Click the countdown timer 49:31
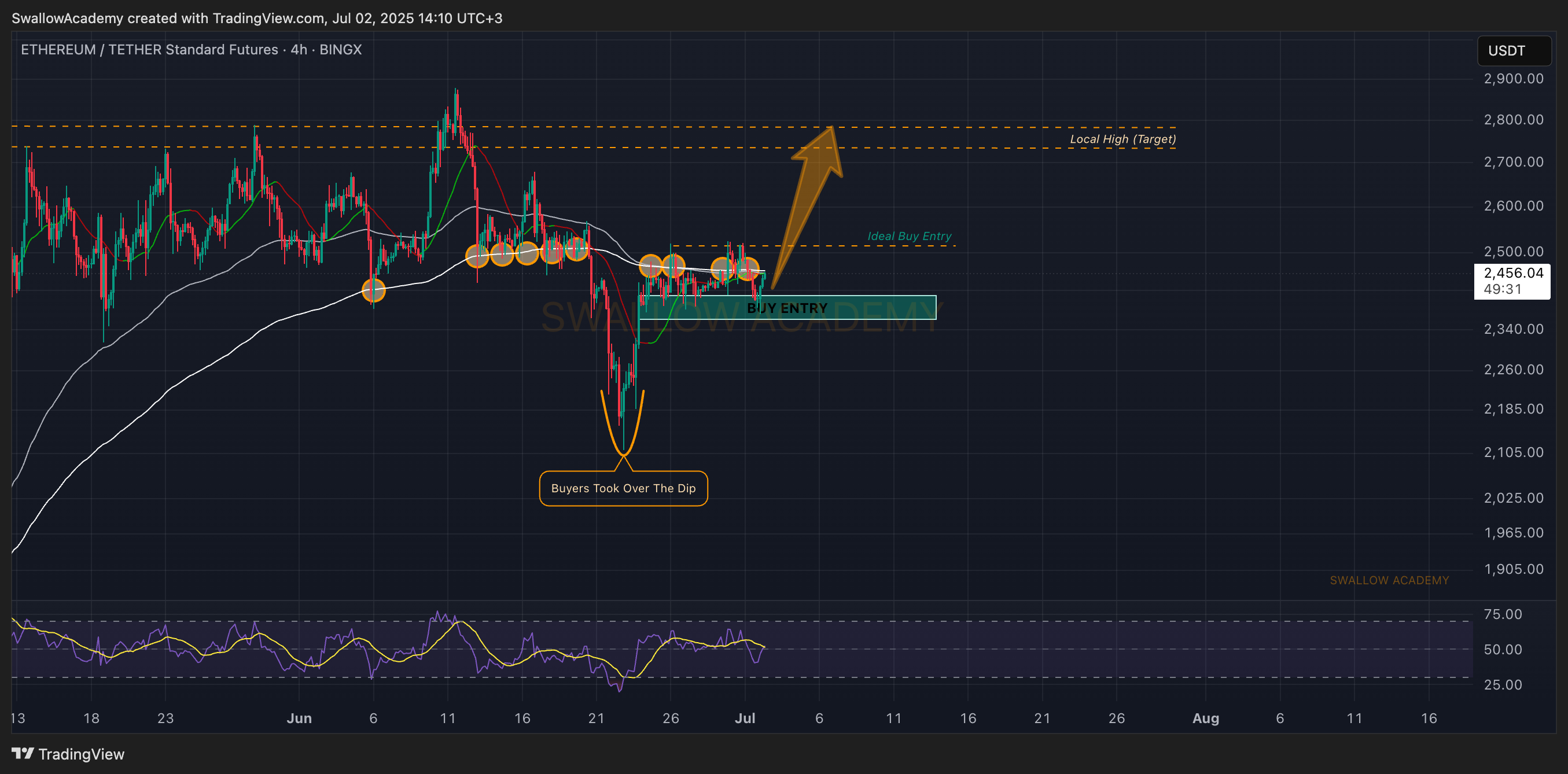The image size is (1568, 774). [1502, 289]
